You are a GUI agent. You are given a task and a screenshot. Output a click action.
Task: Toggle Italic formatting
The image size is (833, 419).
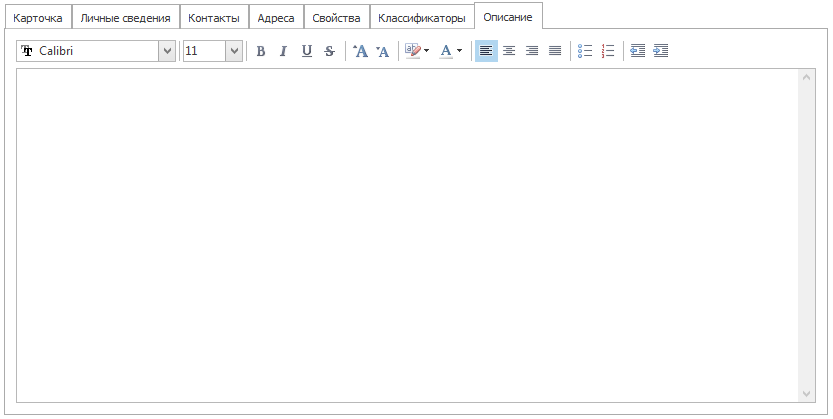[283, 51]
